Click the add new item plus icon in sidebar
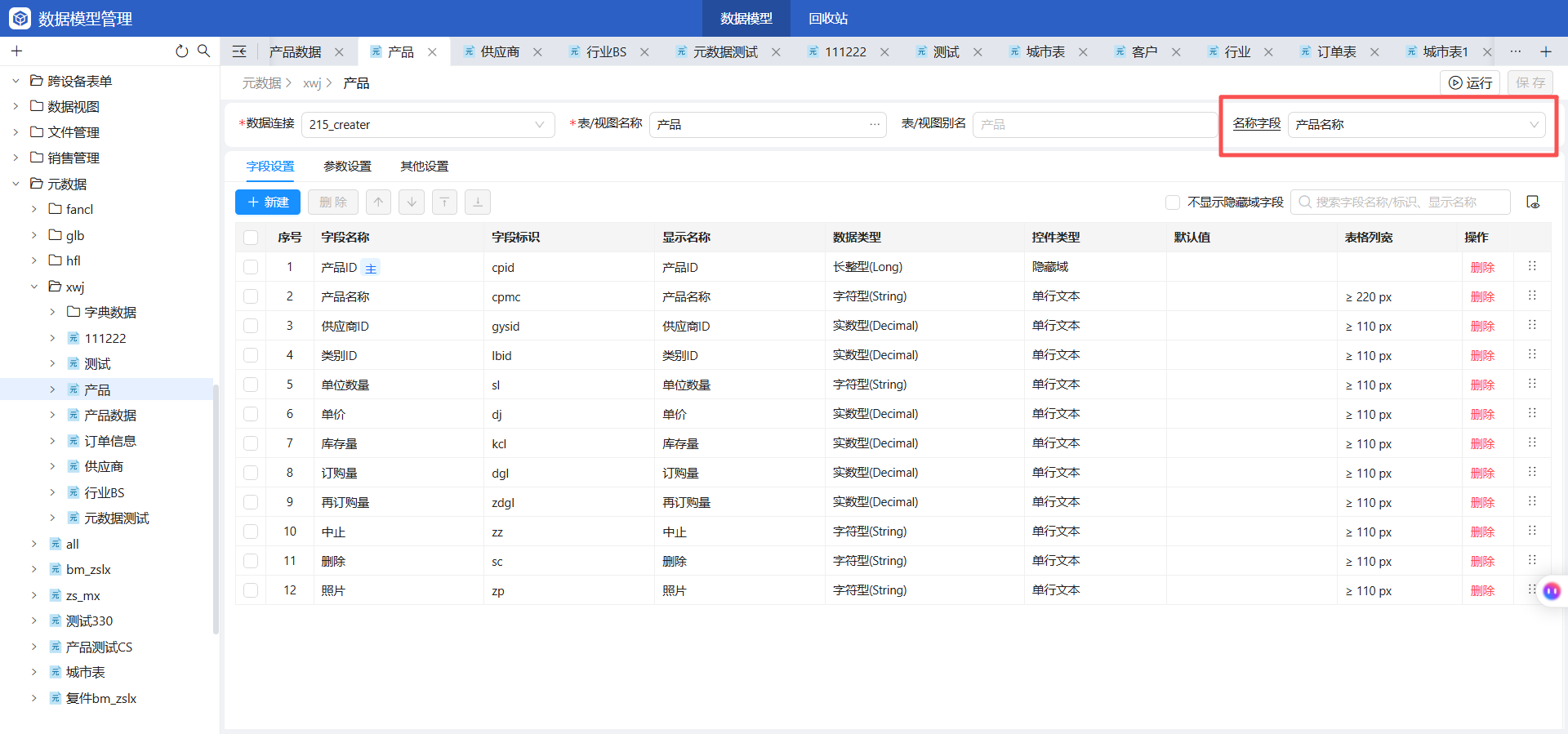 tap(16, 51)
